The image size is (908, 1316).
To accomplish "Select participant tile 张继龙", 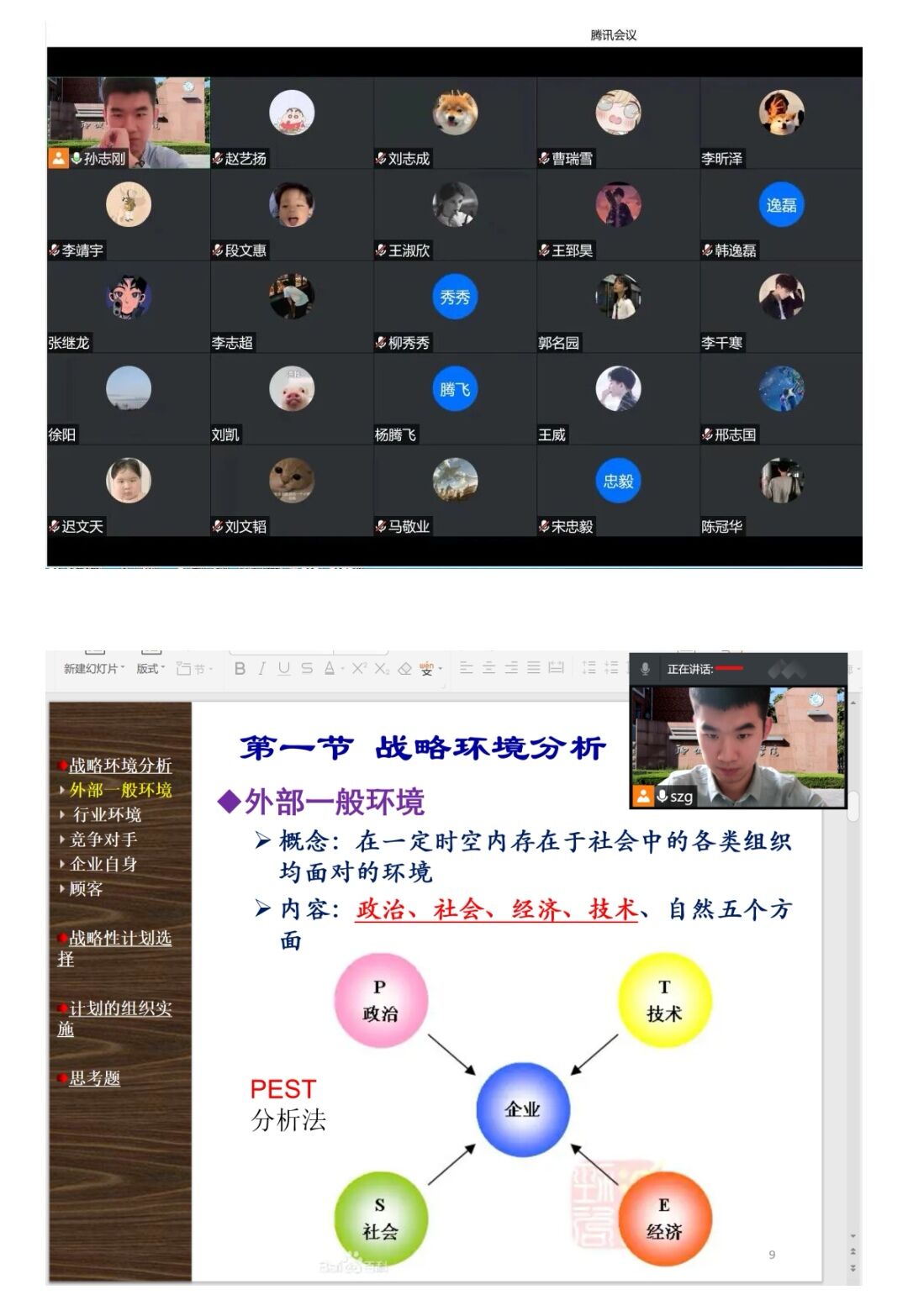I will point(129,307).
